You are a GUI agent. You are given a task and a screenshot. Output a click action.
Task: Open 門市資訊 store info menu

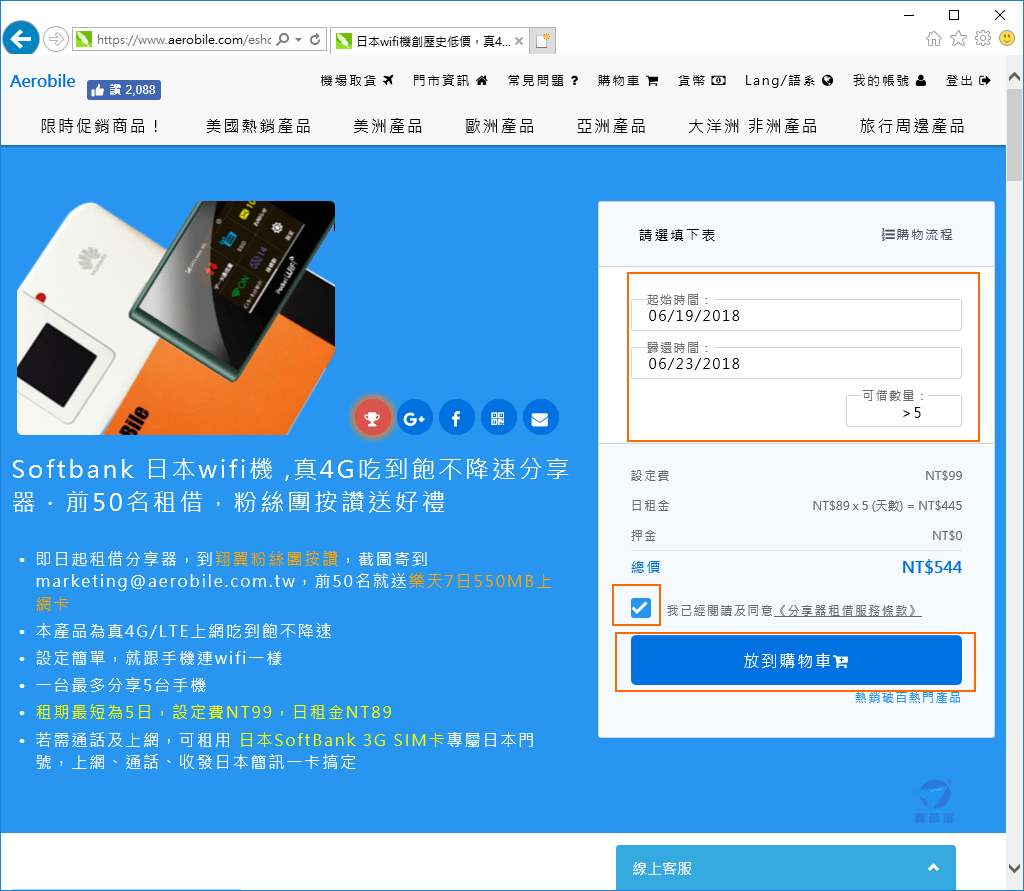tap(450, 80)
